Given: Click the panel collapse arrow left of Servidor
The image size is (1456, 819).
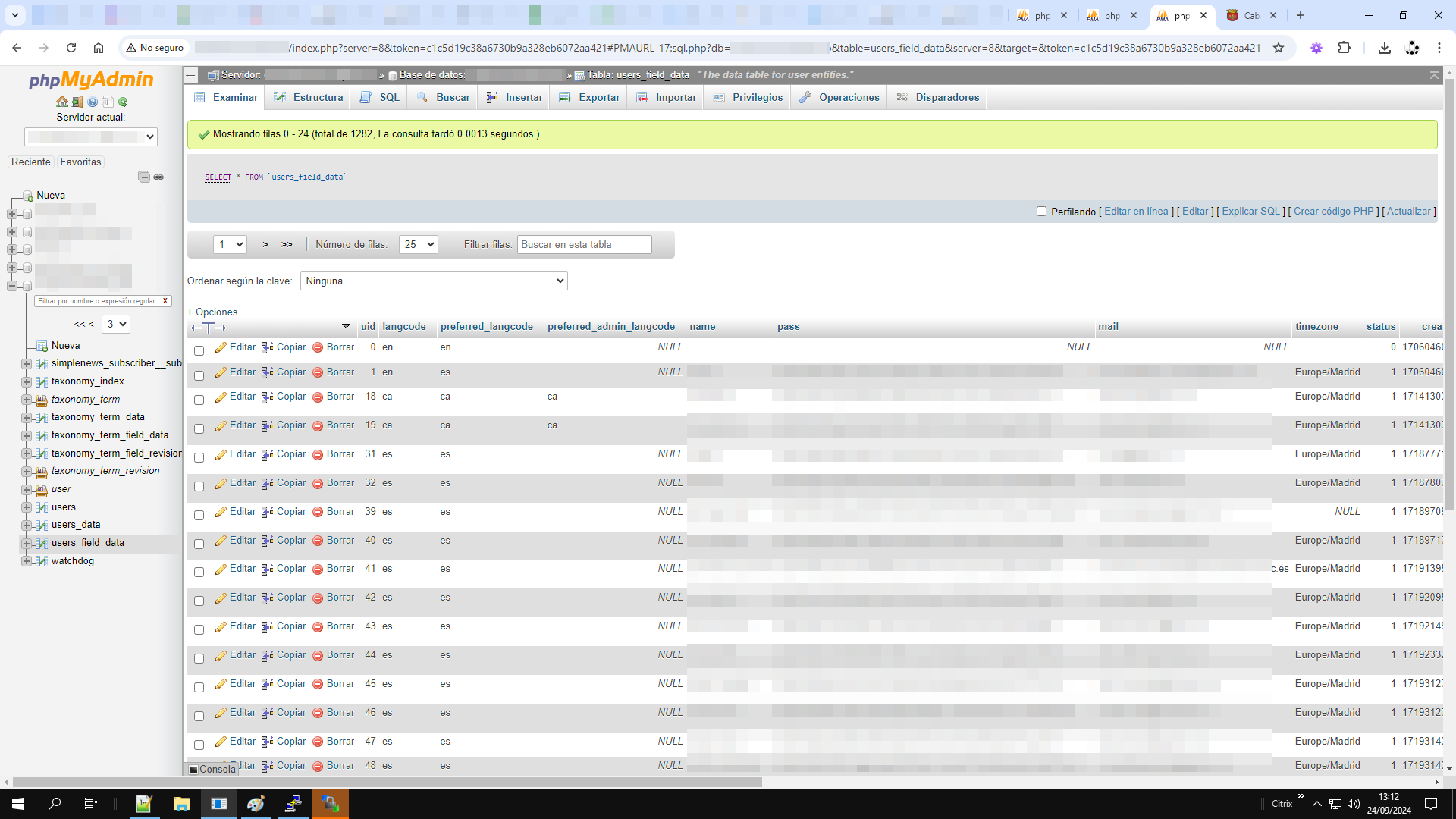Looking at the screenshot, I should tap(191, 75).
